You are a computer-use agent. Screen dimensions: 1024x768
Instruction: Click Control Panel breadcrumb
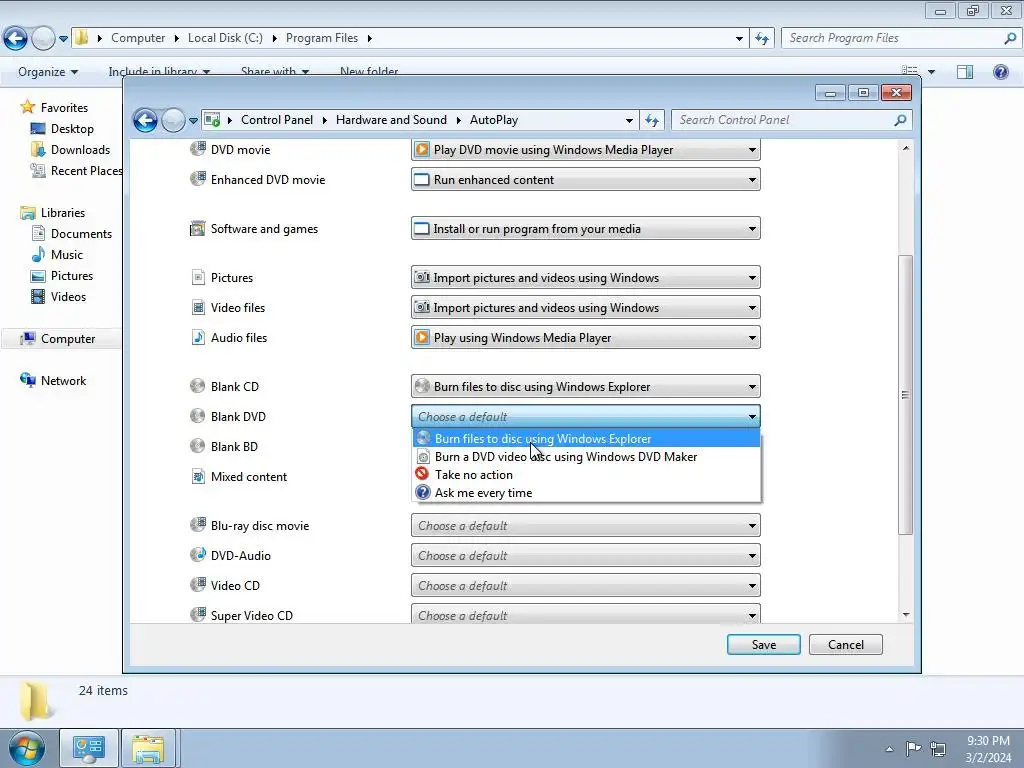(277, 120)
